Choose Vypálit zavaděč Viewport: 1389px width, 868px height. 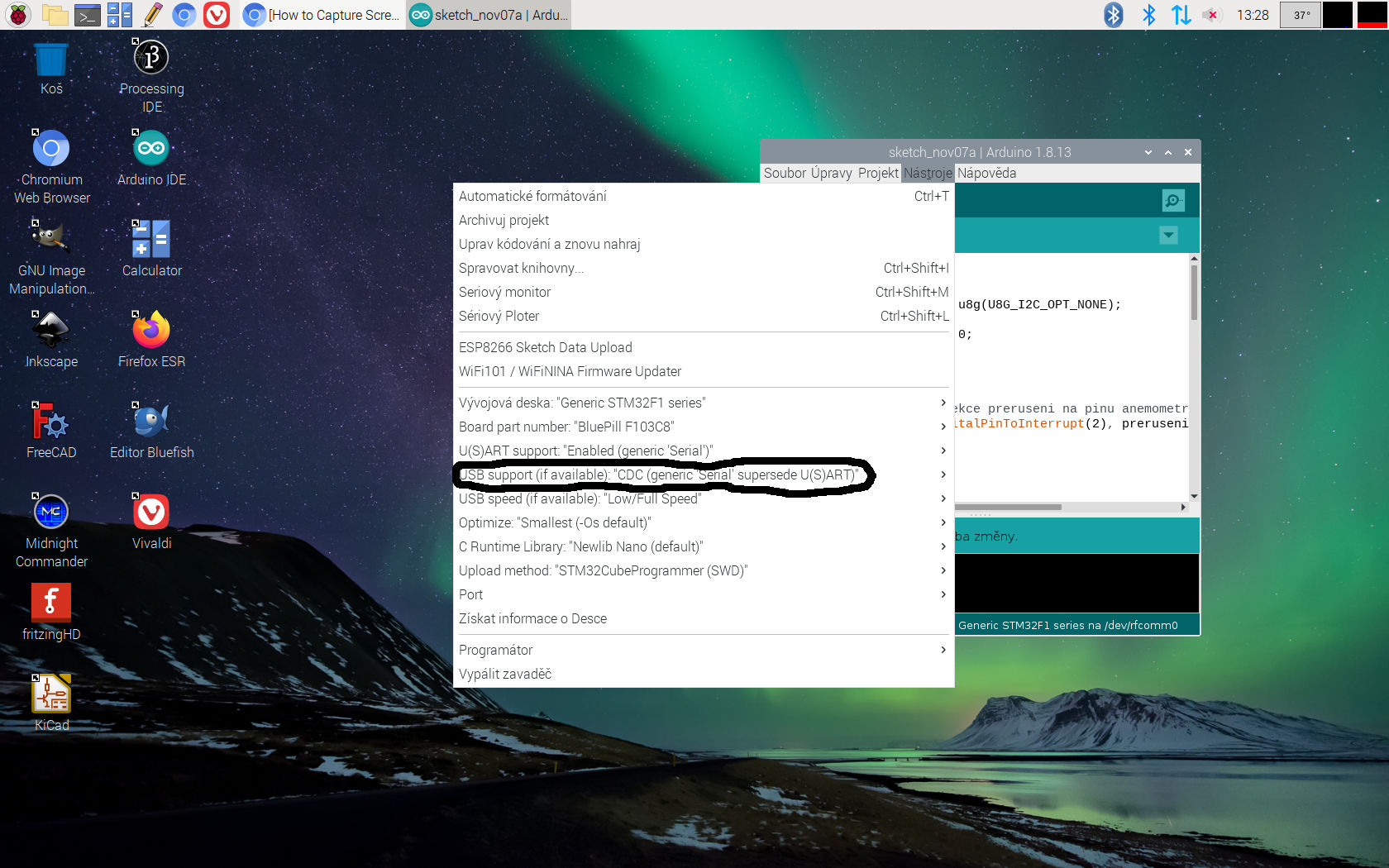505,674
